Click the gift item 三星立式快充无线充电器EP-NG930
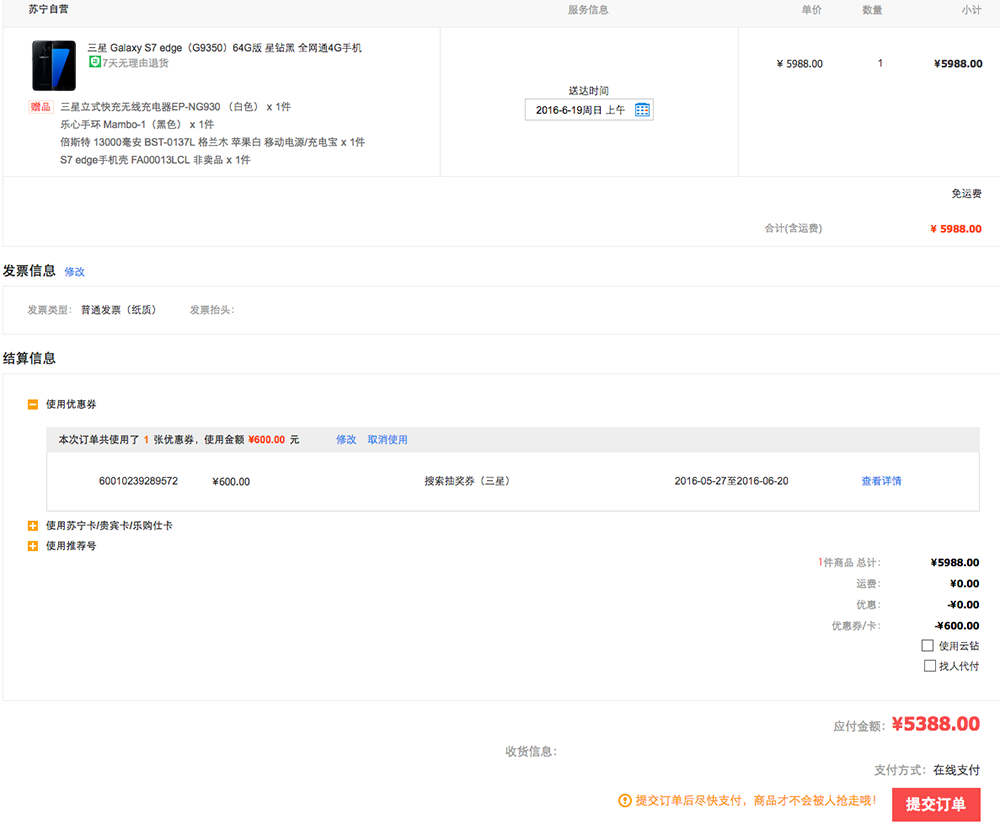Viewport: 1000px width, 830px height. [x=175, y=107]
